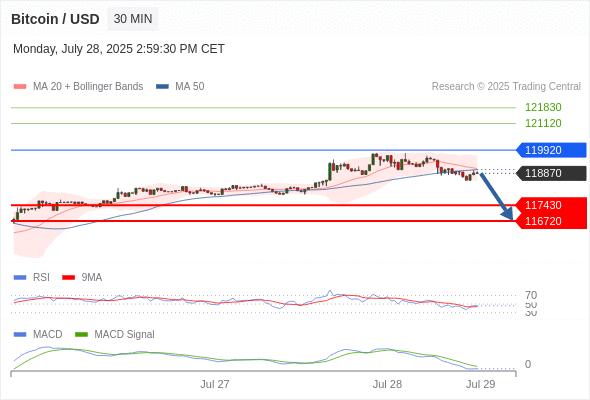Select the 118870 current price tag
Viewport: 590px width, 400px height.
point(551,173)
